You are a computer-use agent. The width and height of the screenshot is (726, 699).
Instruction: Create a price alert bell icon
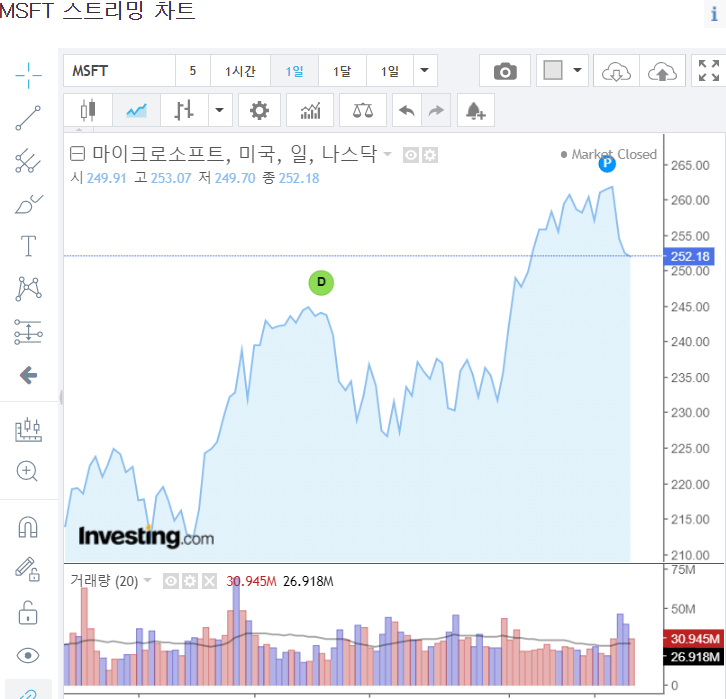[x=476, y=110]
